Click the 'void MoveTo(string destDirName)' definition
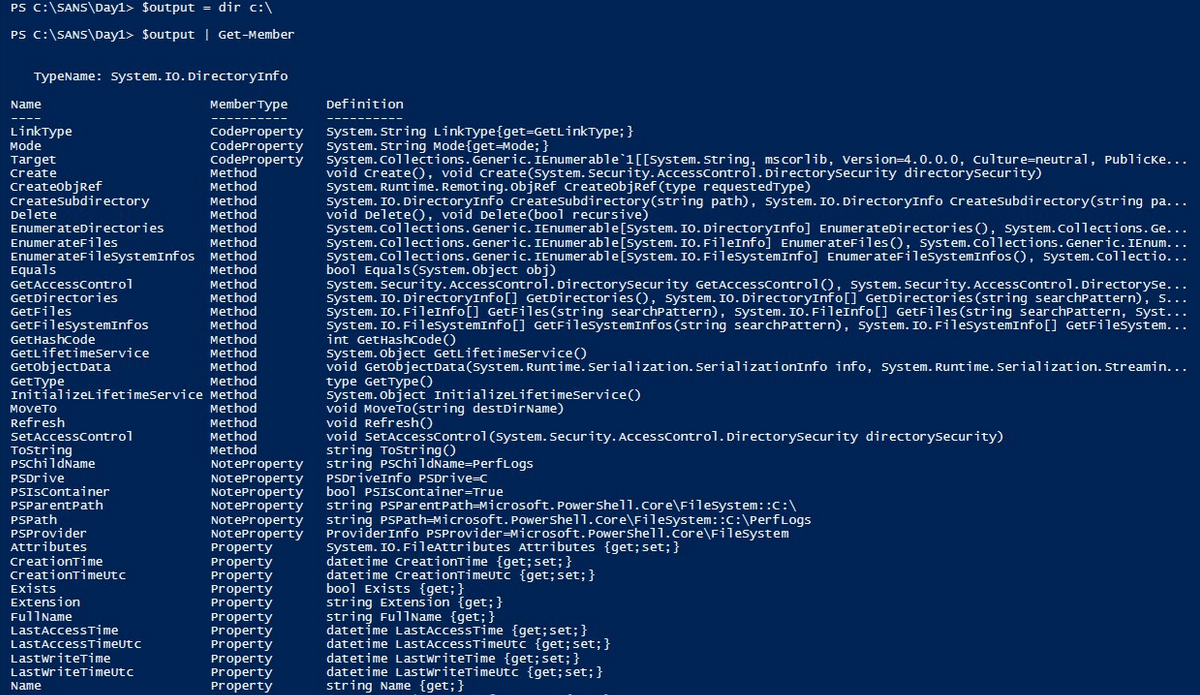 (445, 408)
